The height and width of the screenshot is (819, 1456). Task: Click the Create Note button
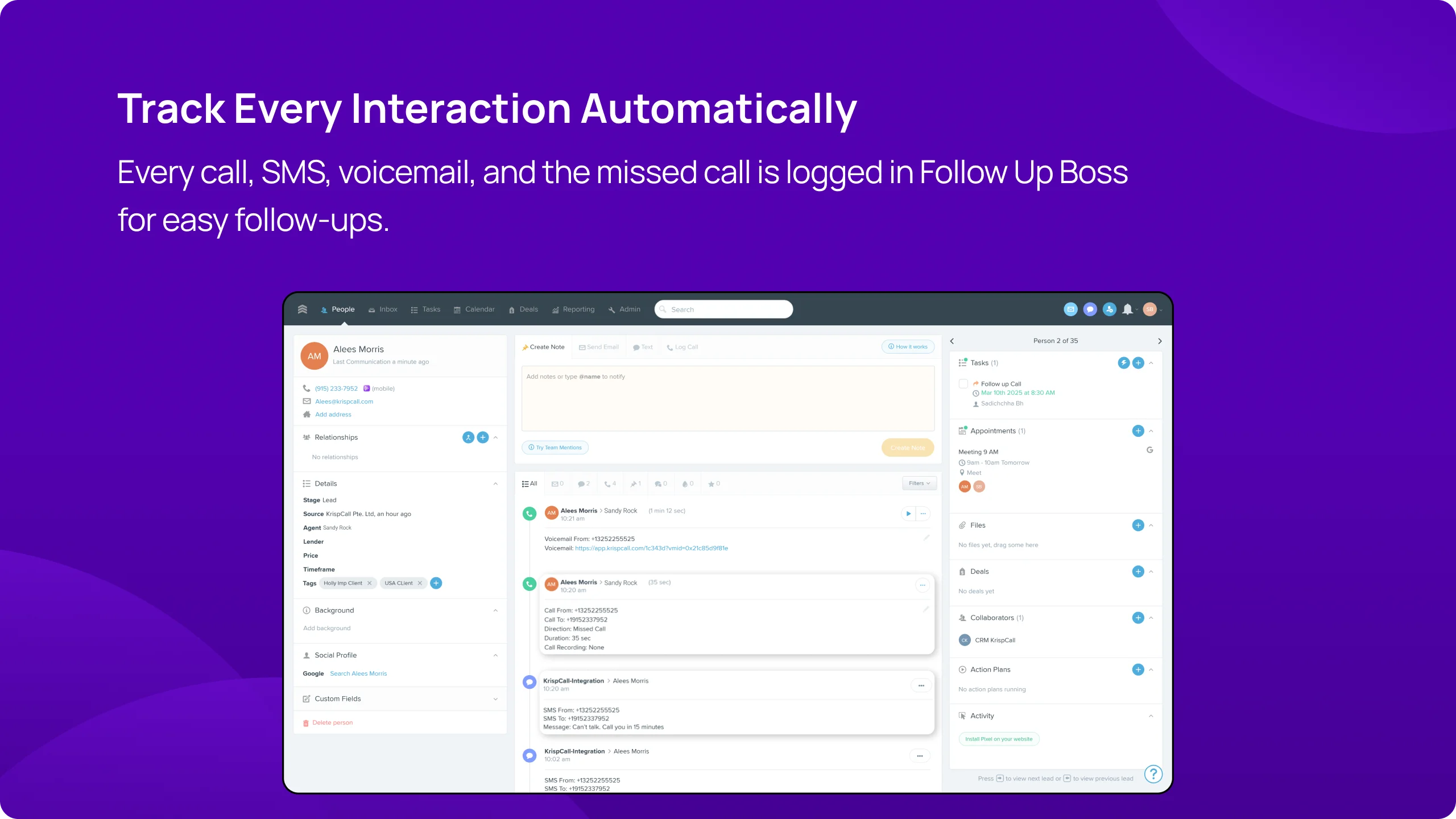[908, 448]
